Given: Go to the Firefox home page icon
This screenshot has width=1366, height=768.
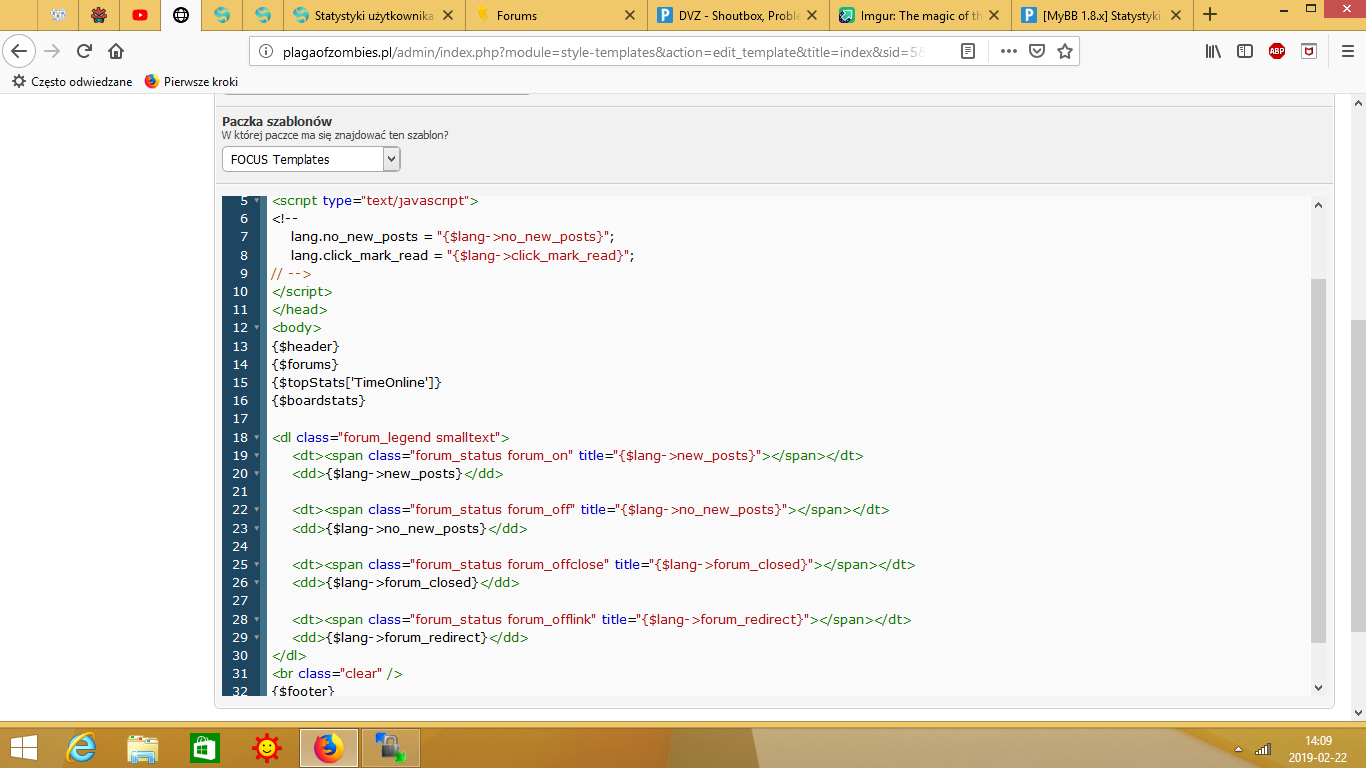Looking at the screenshot, I should [x=116, y=51].
